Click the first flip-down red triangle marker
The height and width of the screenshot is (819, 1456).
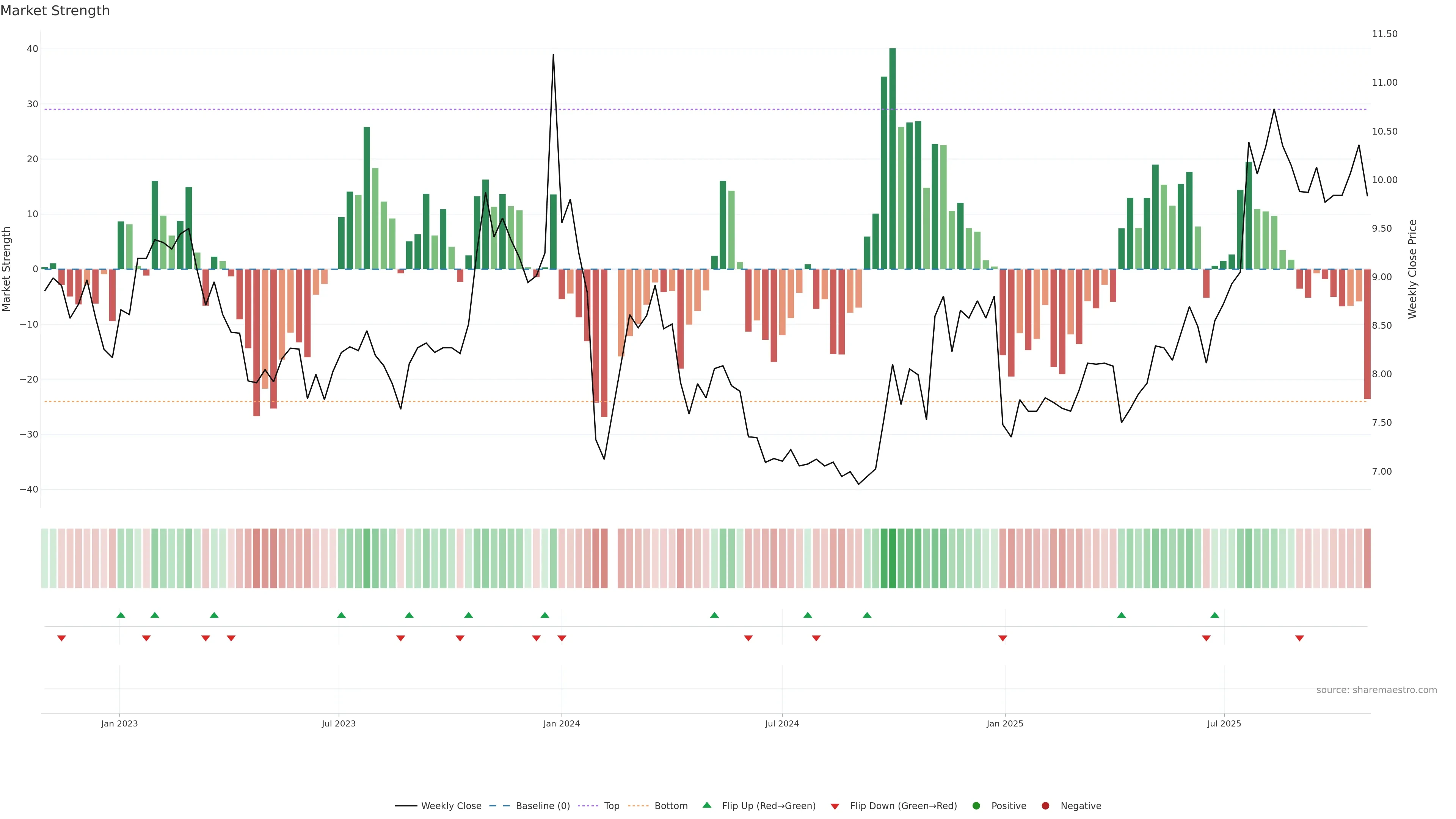(61, 638)
